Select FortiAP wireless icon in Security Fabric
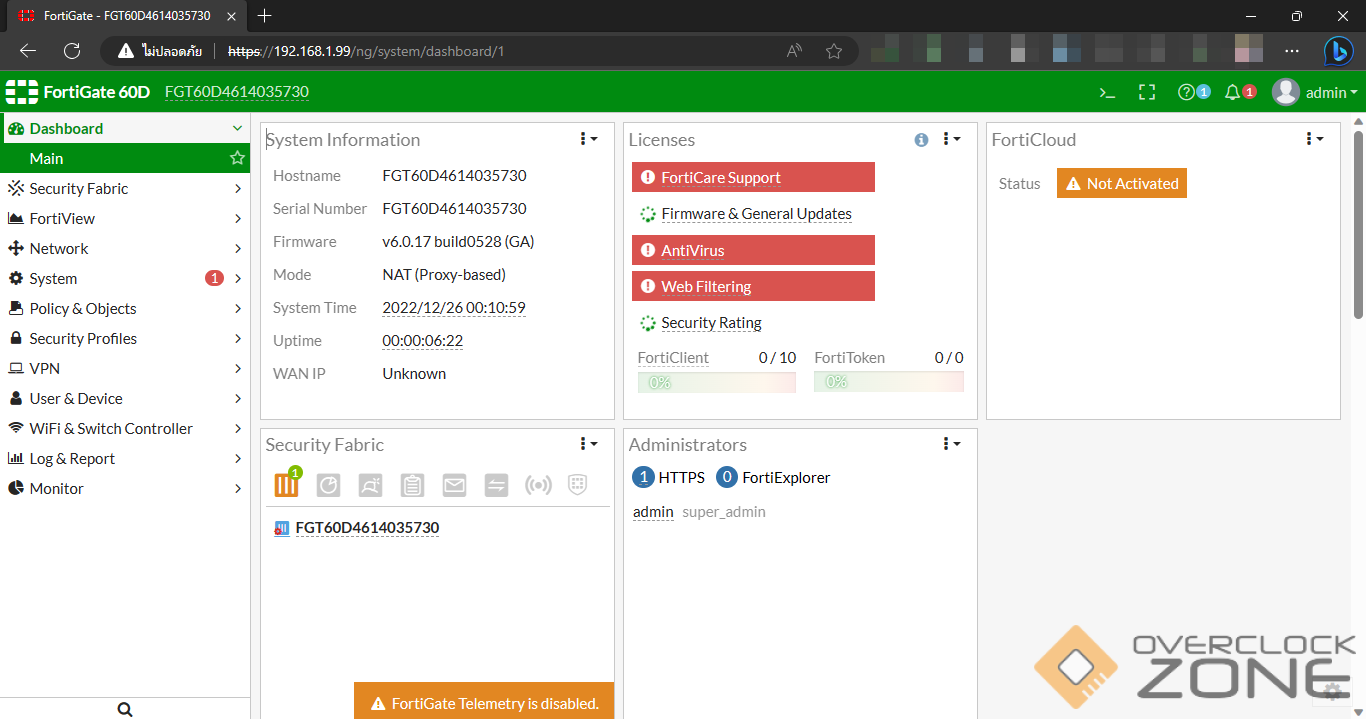 pyautogui.click(x=538, y=485)
